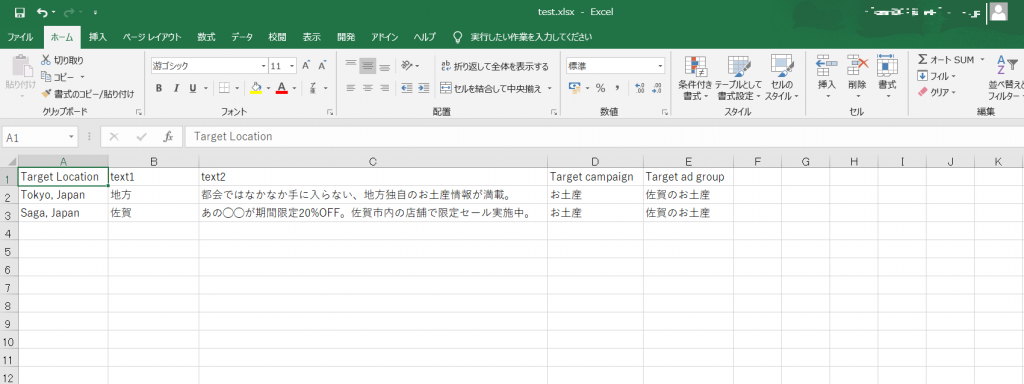Click the コピー copy button

tap(58, 76)
